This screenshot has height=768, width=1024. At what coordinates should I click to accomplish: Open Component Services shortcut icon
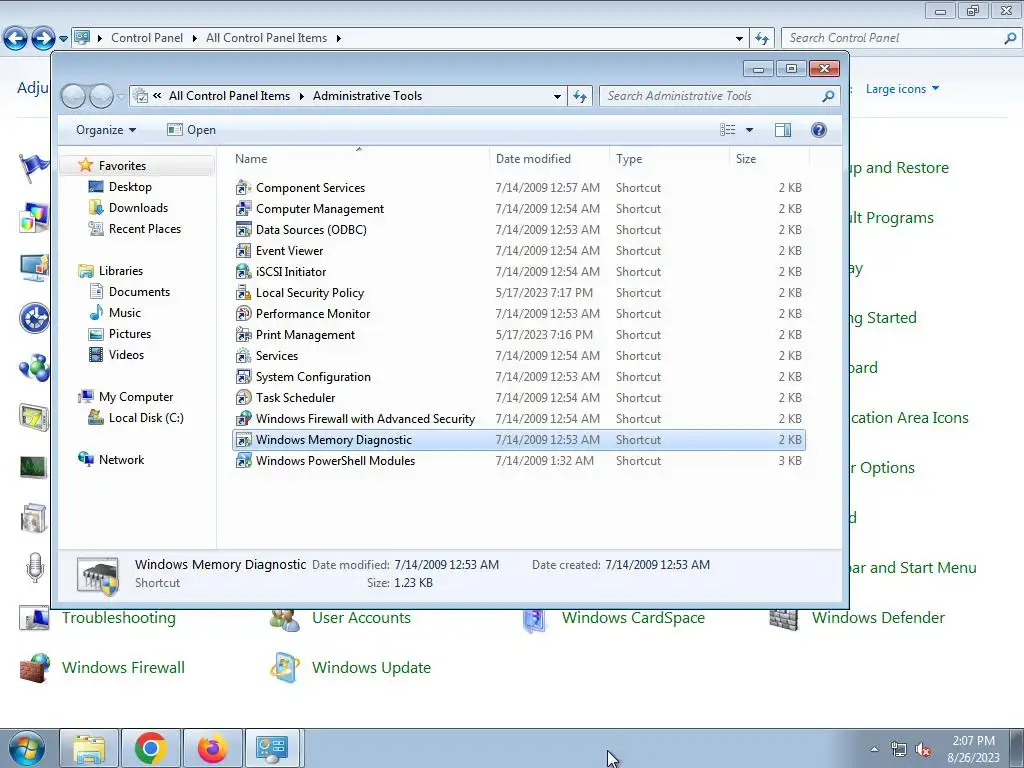(244, 188)
